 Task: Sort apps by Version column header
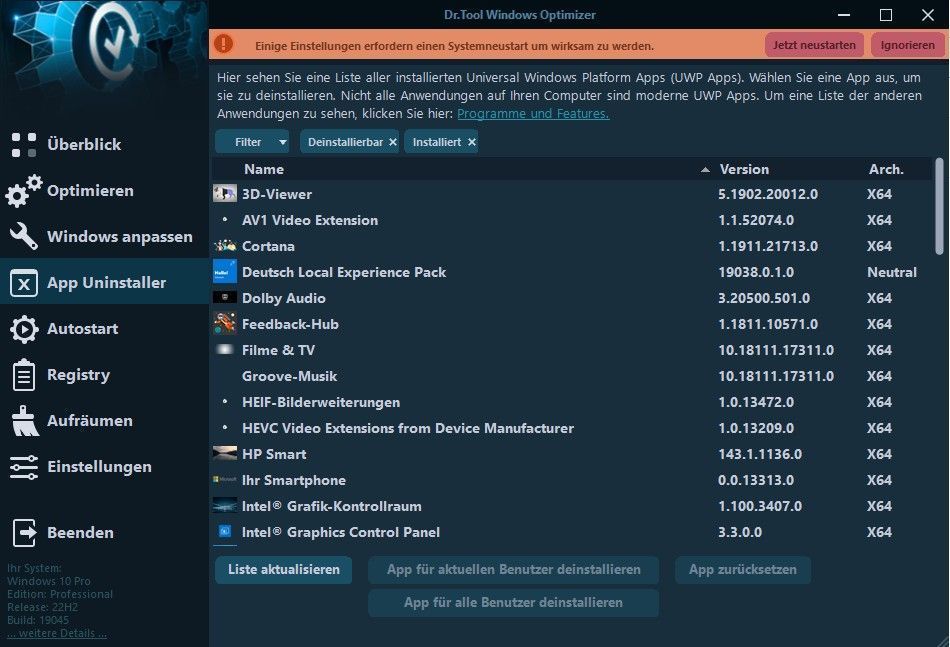[x=744, y=170]
